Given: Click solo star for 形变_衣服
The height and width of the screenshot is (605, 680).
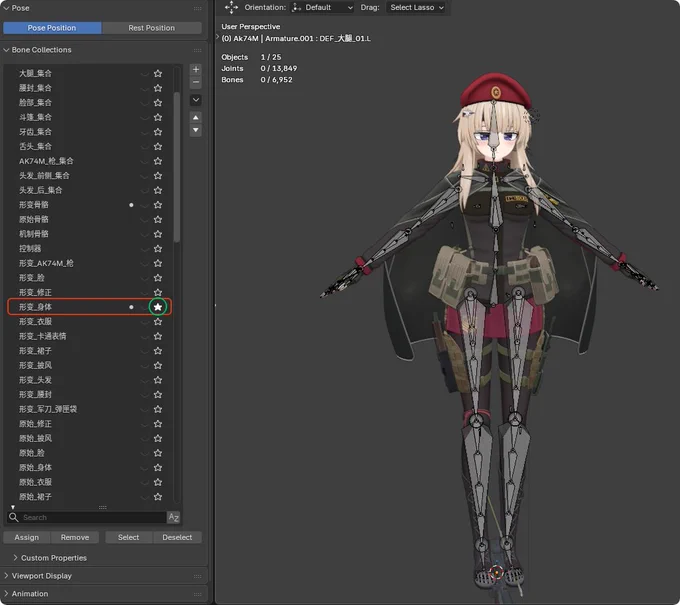Looking at the screenshot, I should click(x=158, y=321).
